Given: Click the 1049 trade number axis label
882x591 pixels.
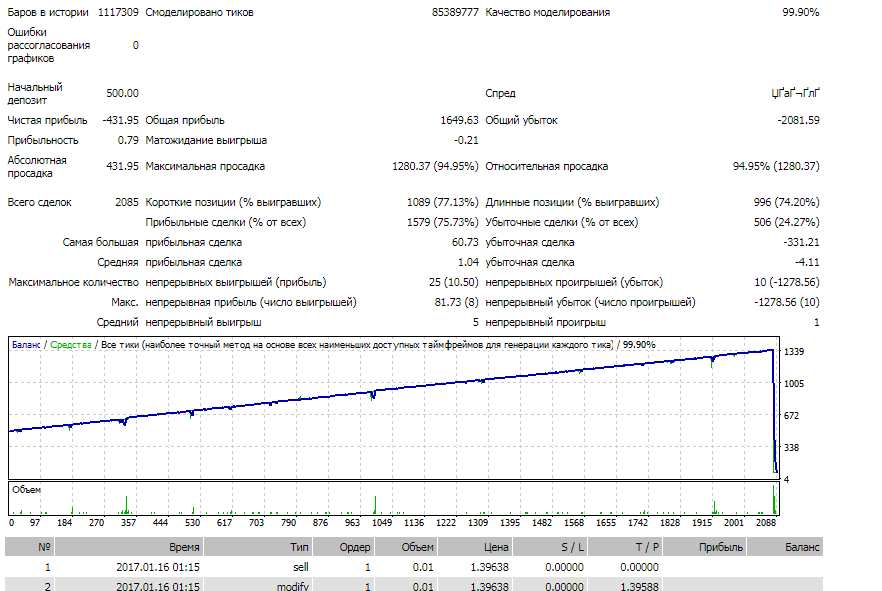Looking at the screenshot, I should [x=382, y=523].
